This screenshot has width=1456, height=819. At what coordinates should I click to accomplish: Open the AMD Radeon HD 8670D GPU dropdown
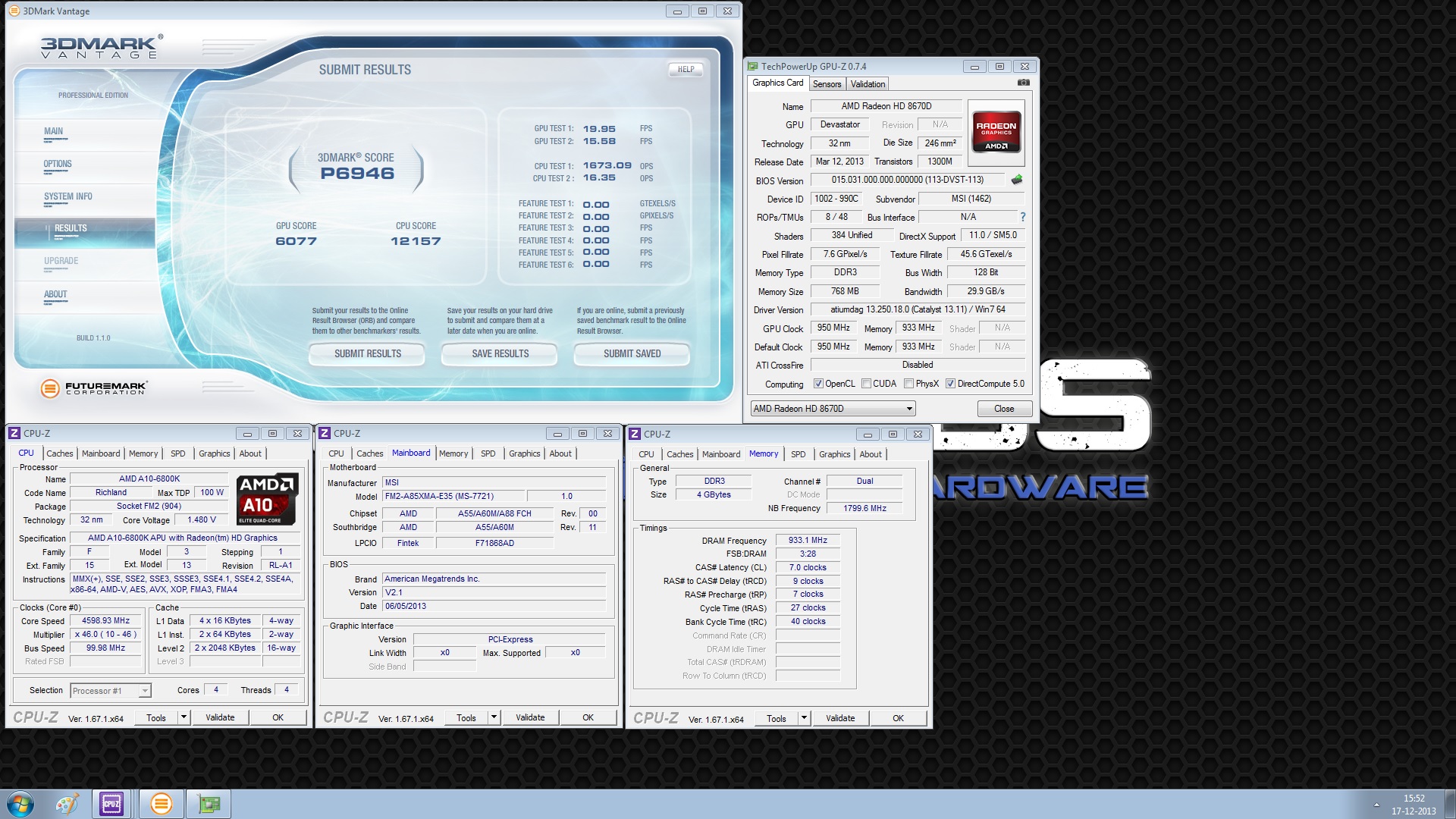pyautogui.click(x=833, y=409)
